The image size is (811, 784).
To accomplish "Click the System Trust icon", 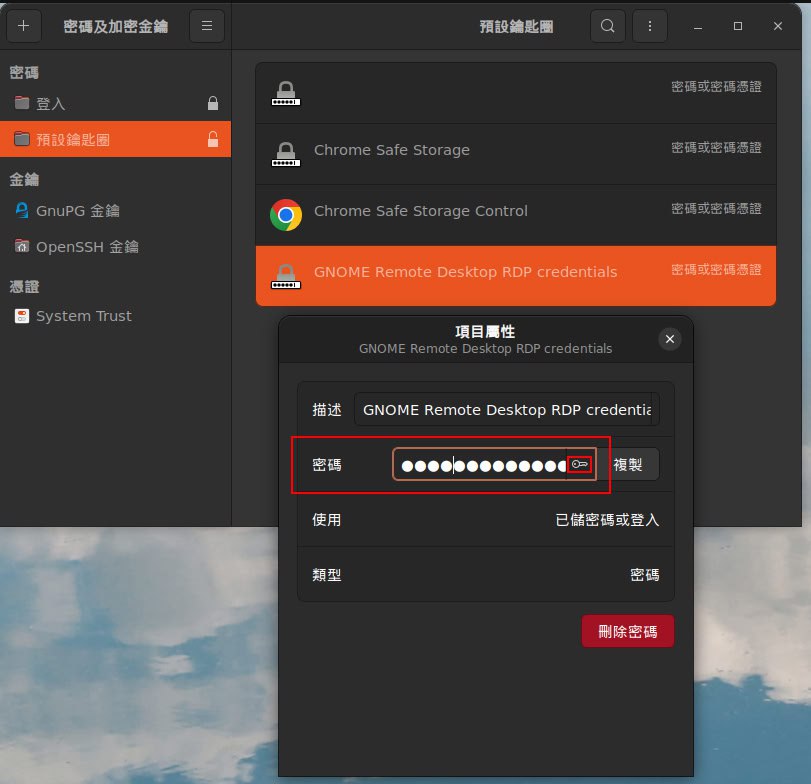I will 22,316.
